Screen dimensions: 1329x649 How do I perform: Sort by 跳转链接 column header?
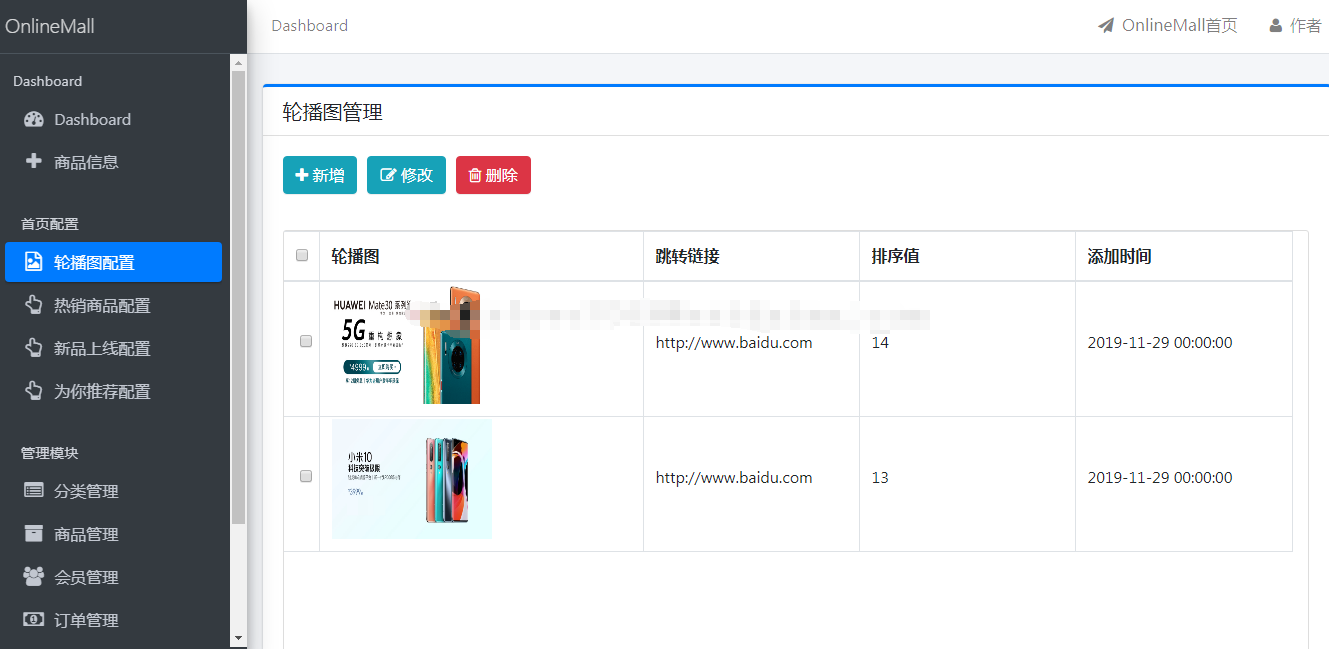(x=751, y=256)
